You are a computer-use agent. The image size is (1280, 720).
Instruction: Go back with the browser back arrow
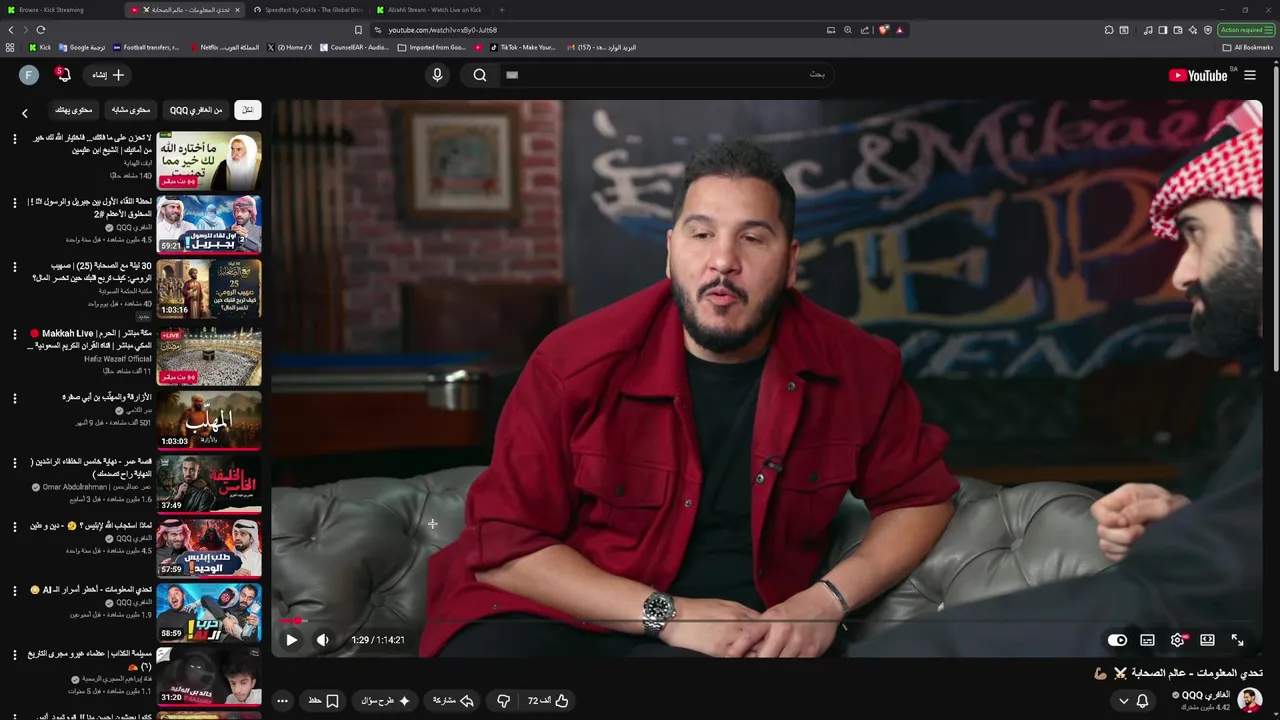11,30
